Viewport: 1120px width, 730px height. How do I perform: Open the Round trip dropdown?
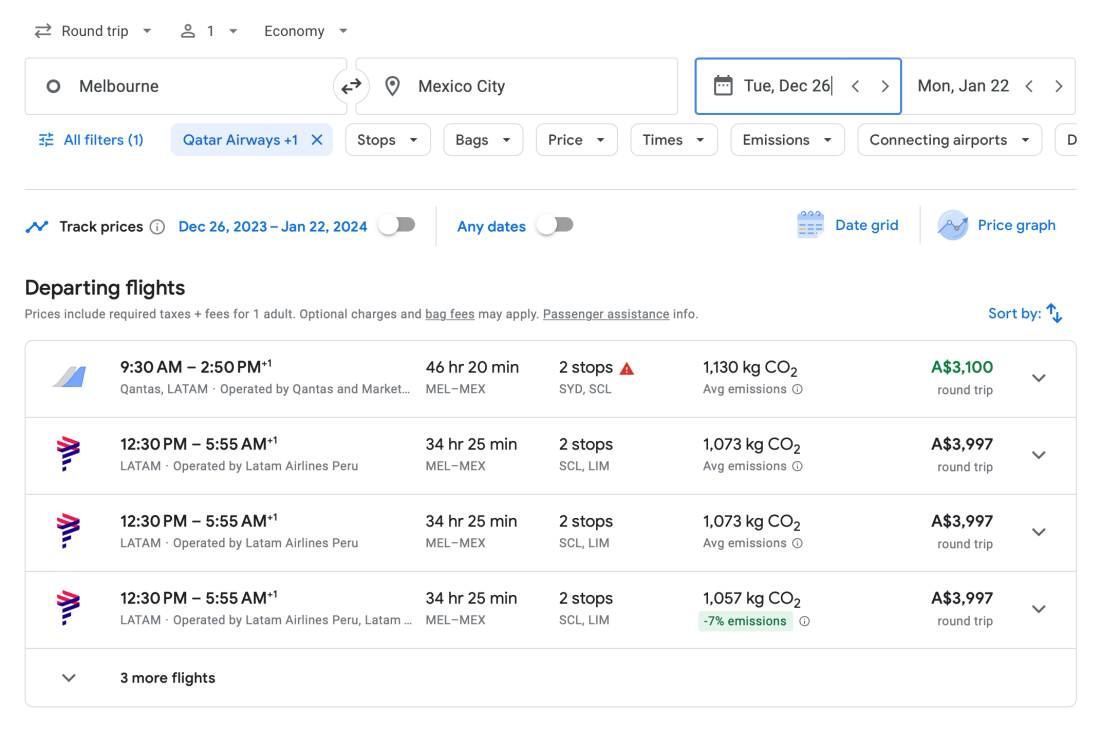(x=93, y=31)
